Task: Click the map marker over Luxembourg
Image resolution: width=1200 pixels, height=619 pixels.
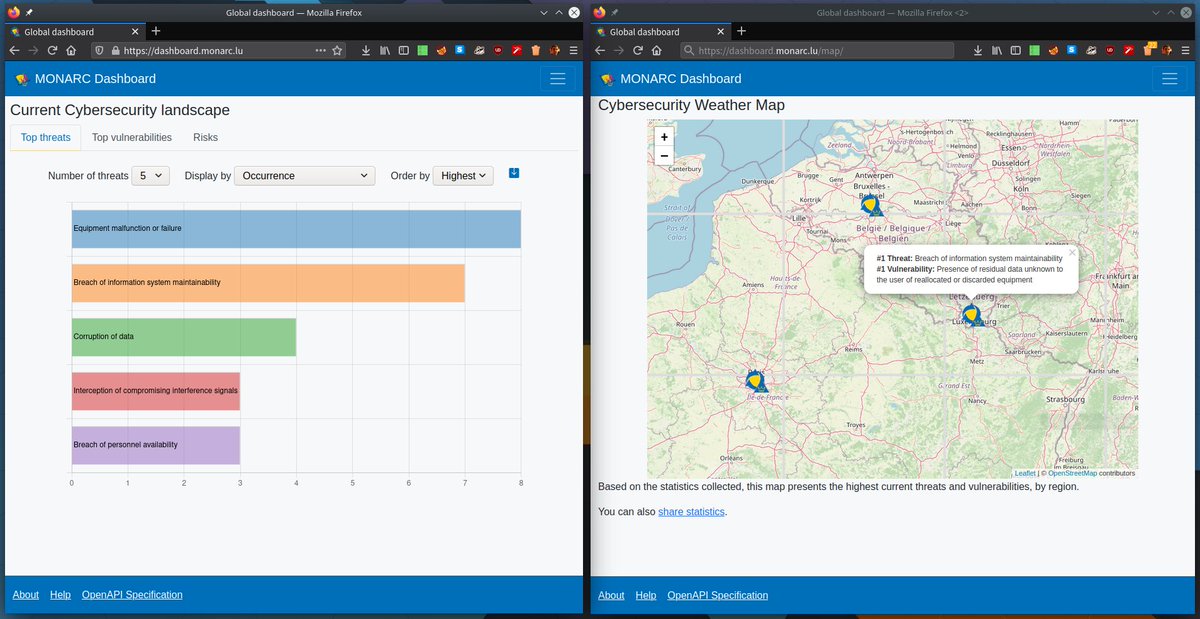Action: click(x=971, y=315)
